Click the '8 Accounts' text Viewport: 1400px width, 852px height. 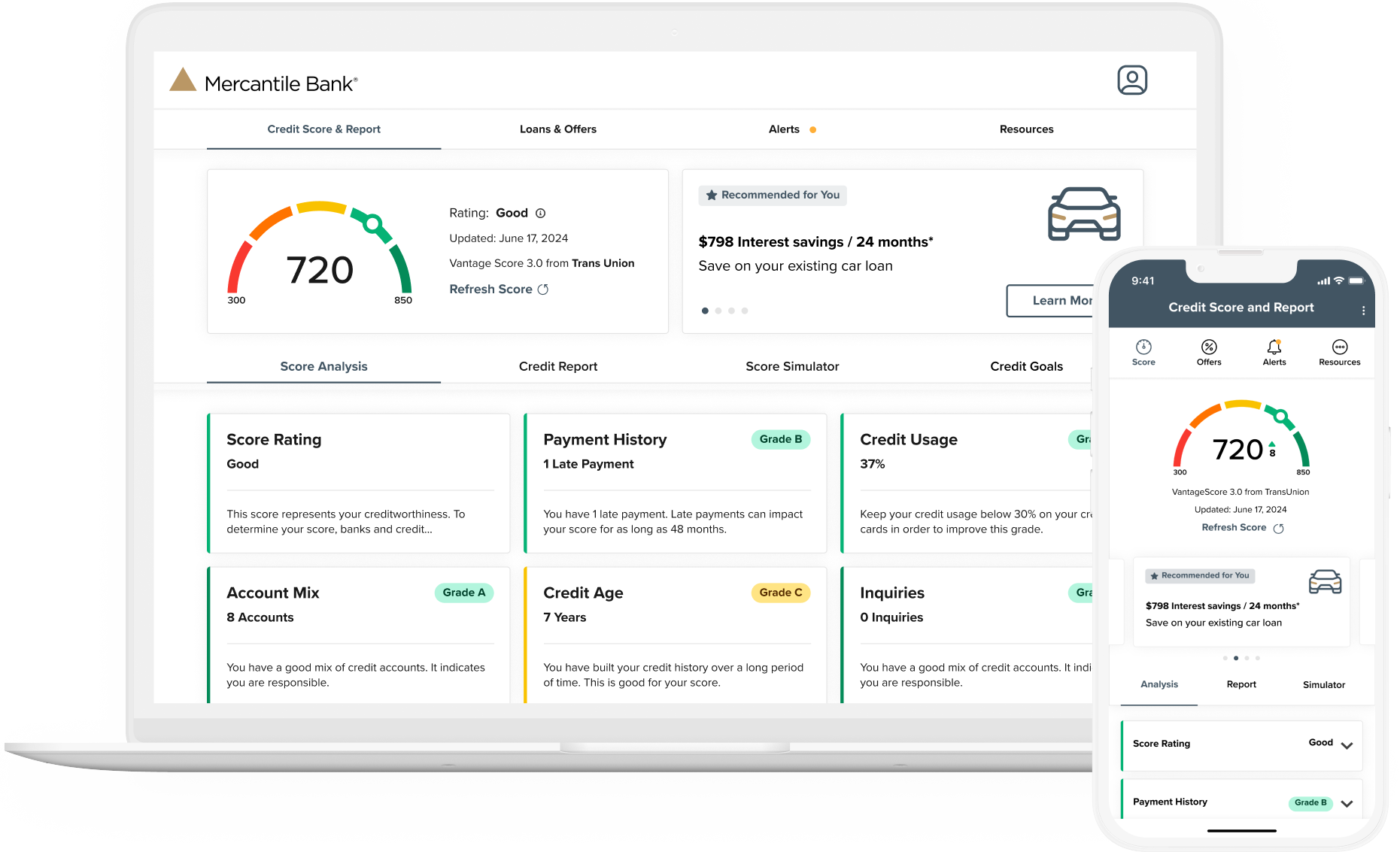point(260,617)
